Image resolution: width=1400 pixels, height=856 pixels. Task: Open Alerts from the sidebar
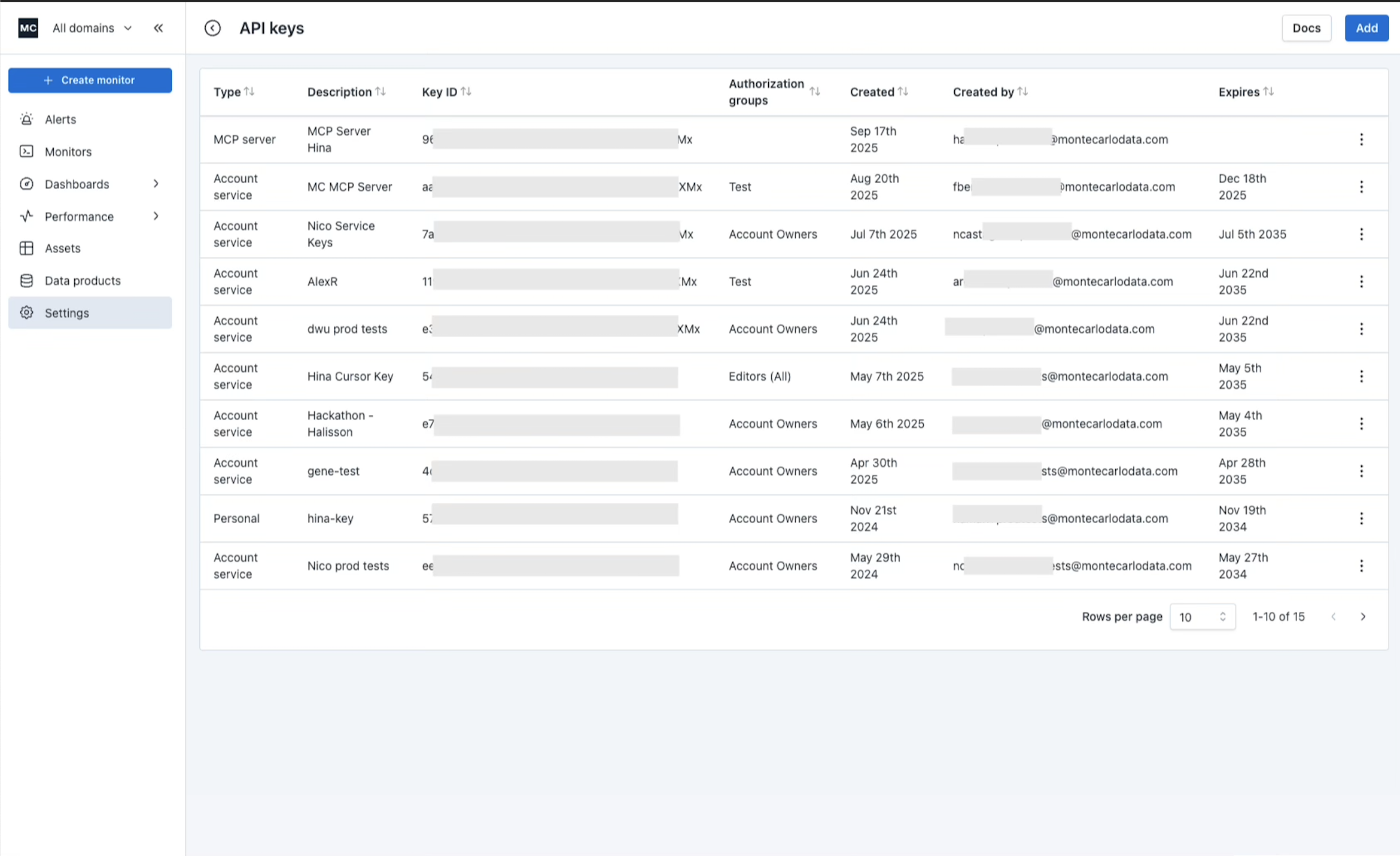60,119
